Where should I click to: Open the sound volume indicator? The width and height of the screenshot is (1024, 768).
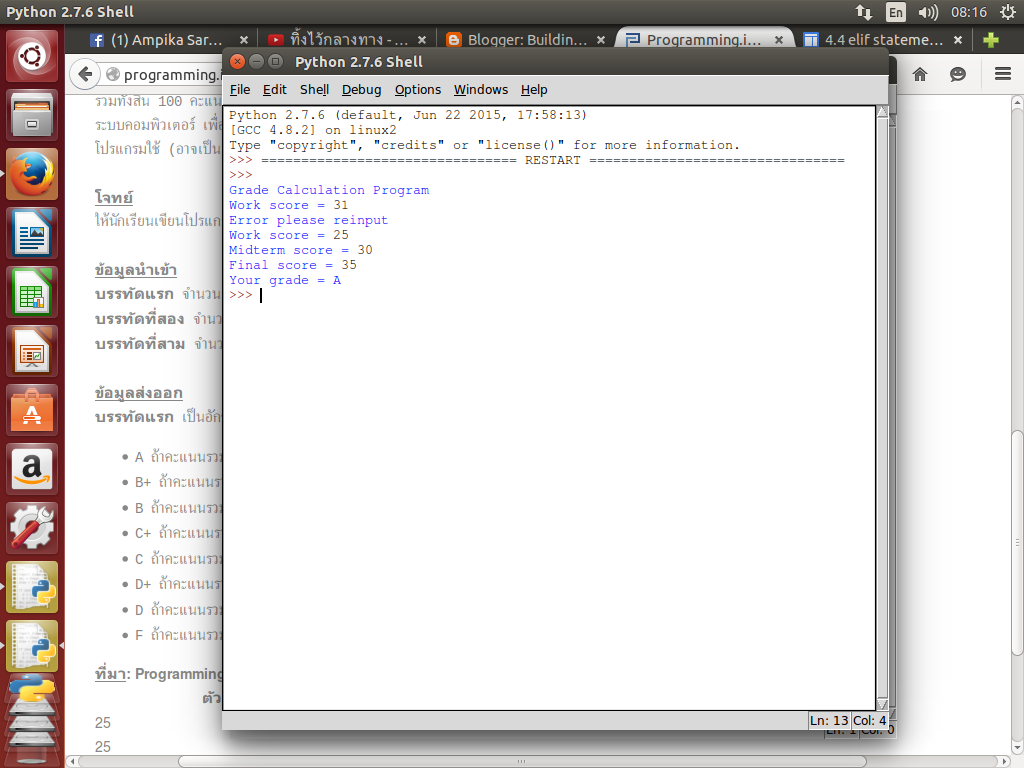click(x=927, y=12)
